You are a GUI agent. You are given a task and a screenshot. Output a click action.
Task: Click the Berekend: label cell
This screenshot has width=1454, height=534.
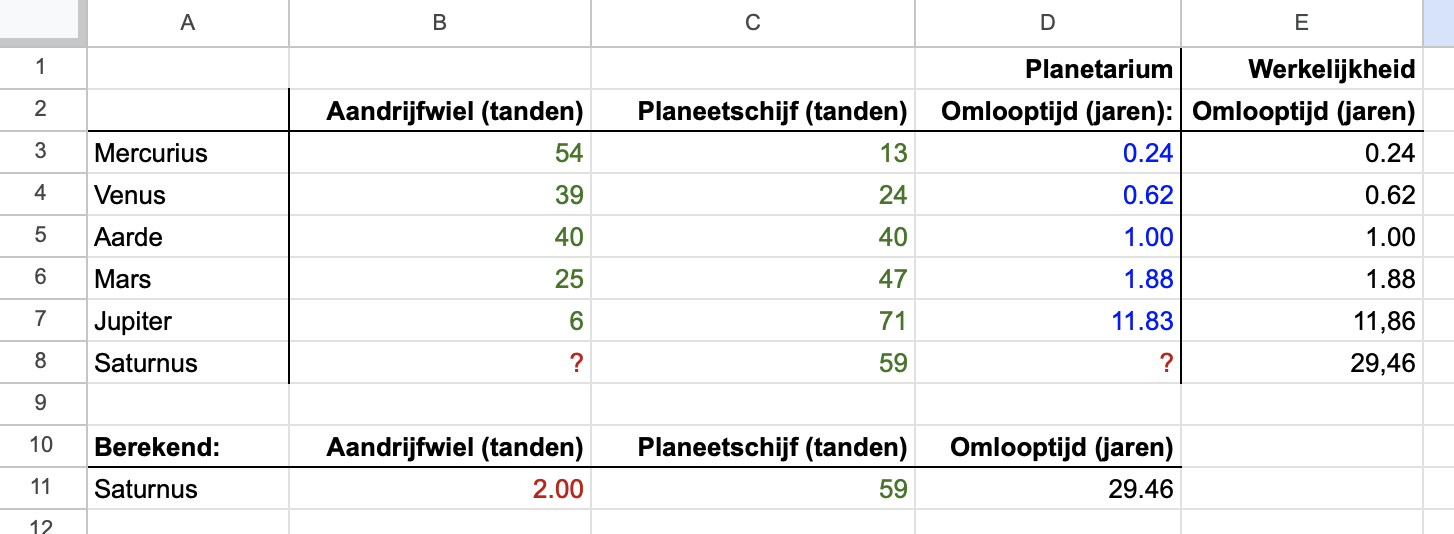pyautogui.click(x=187, y=446)
